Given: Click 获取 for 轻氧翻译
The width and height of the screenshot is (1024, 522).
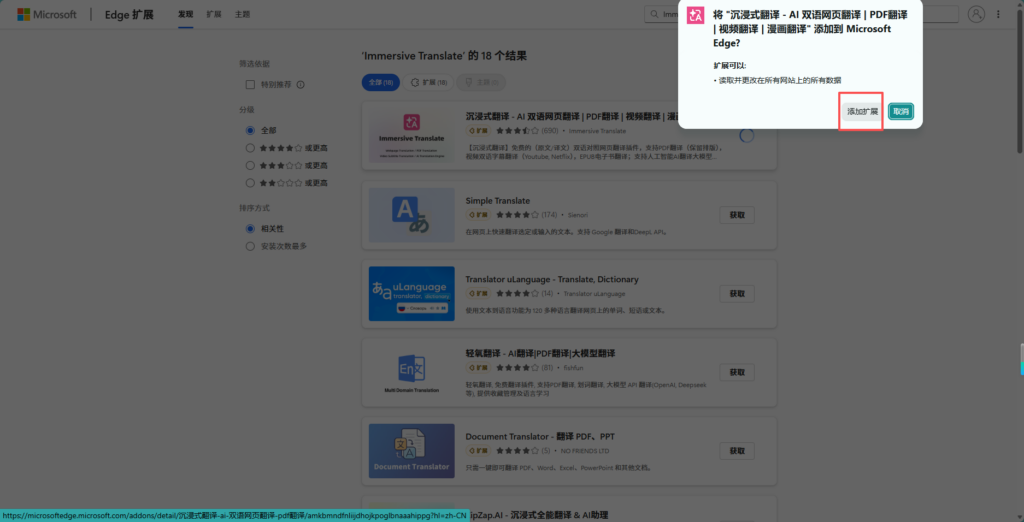Looking at the screenshot, I should pos(737,372).
